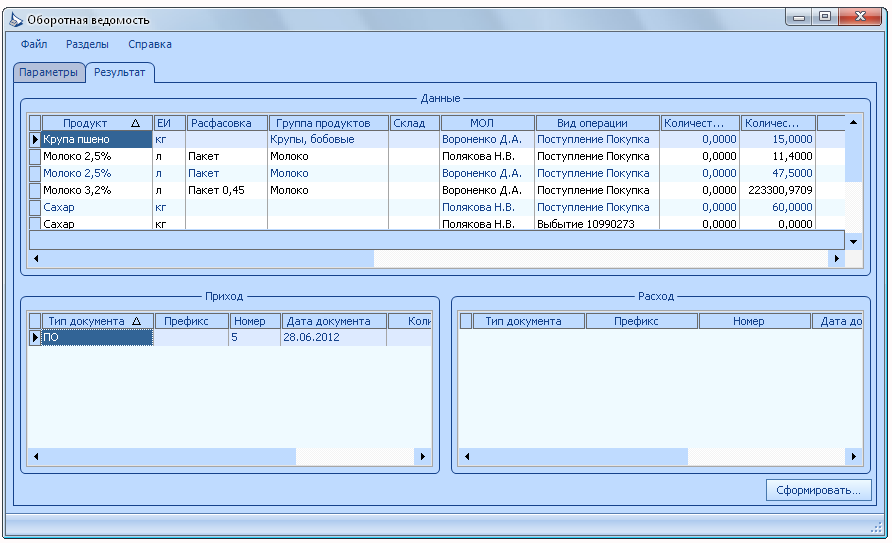Open the Справка menu
Viewport: 892px width, 543px height.
pyautogui.click(x=150, y=44)
